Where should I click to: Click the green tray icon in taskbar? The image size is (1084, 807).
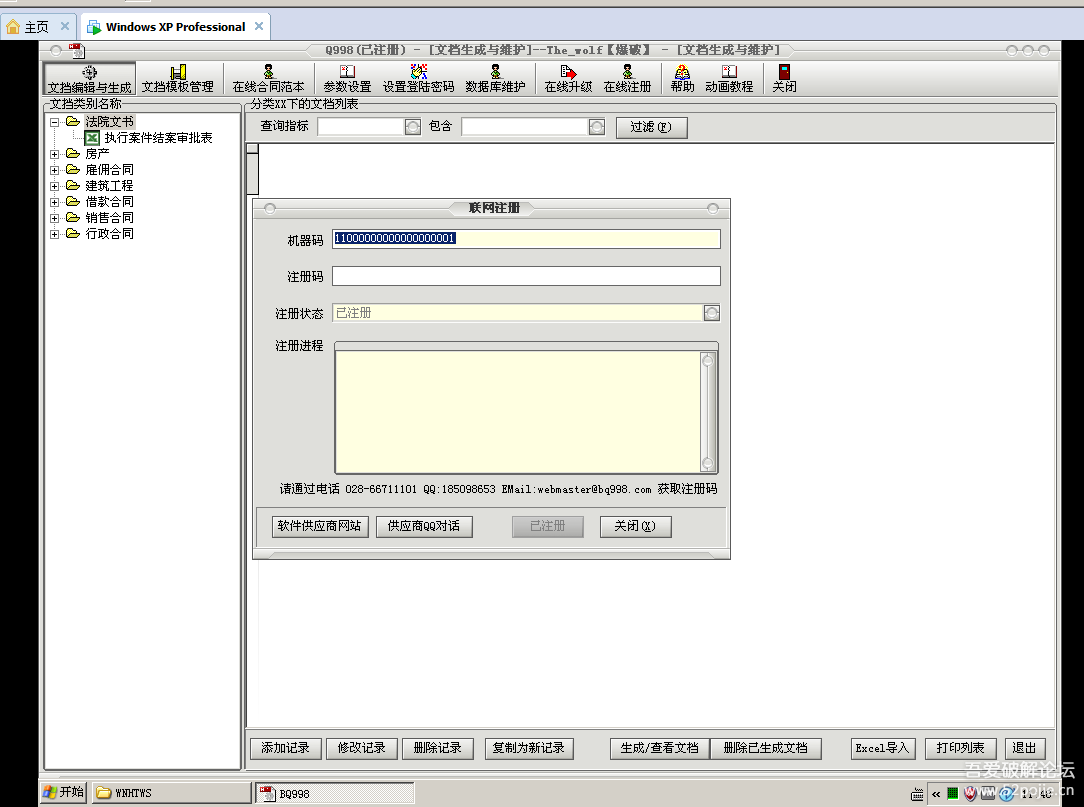952,793
